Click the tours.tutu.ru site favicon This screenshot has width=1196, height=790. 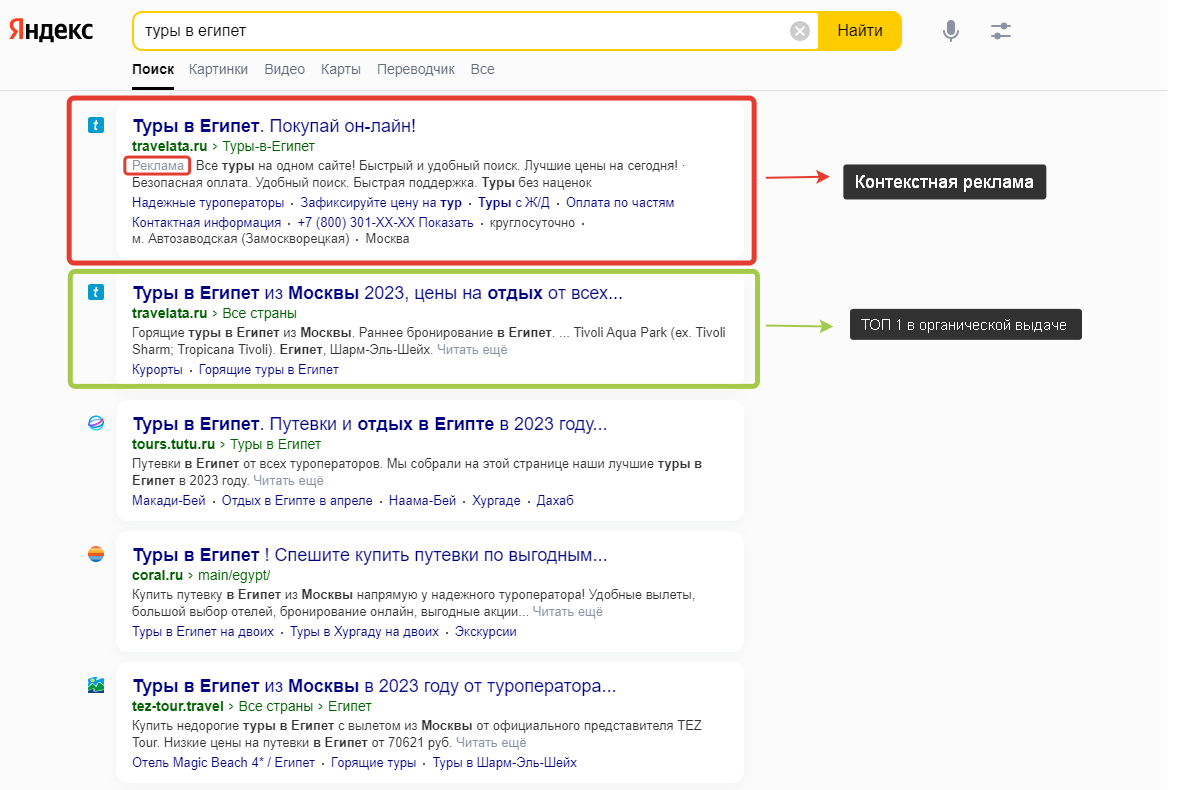tap(95, 423)
